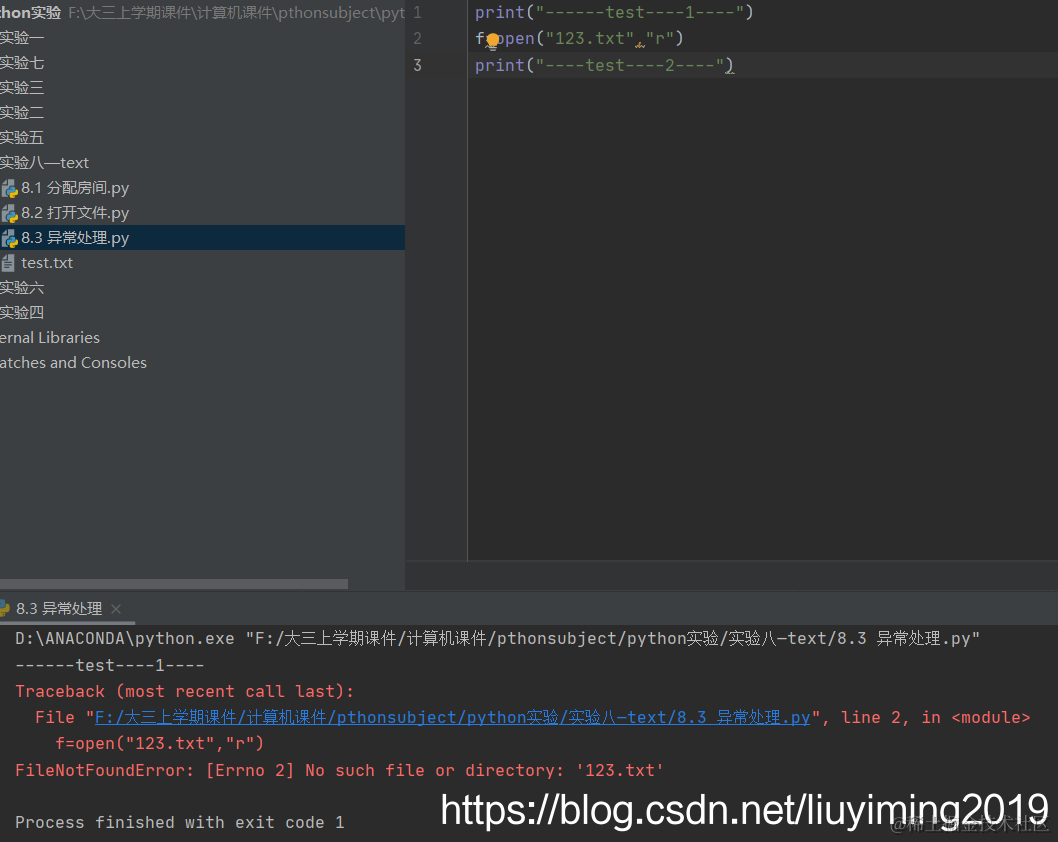Click the test.txt text file icon
Image resolution: width=1058 pixels, height=842 pixels.
8,263
